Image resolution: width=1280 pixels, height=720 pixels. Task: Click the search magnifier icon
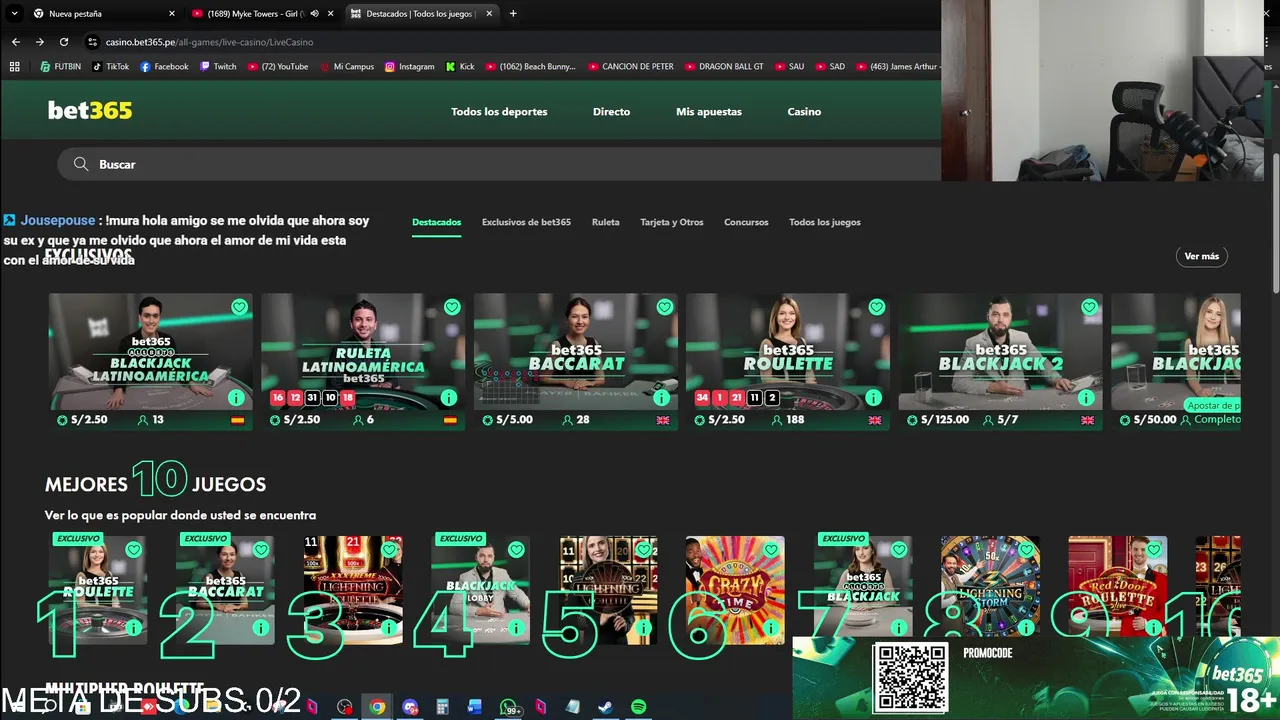coord(81,164)
